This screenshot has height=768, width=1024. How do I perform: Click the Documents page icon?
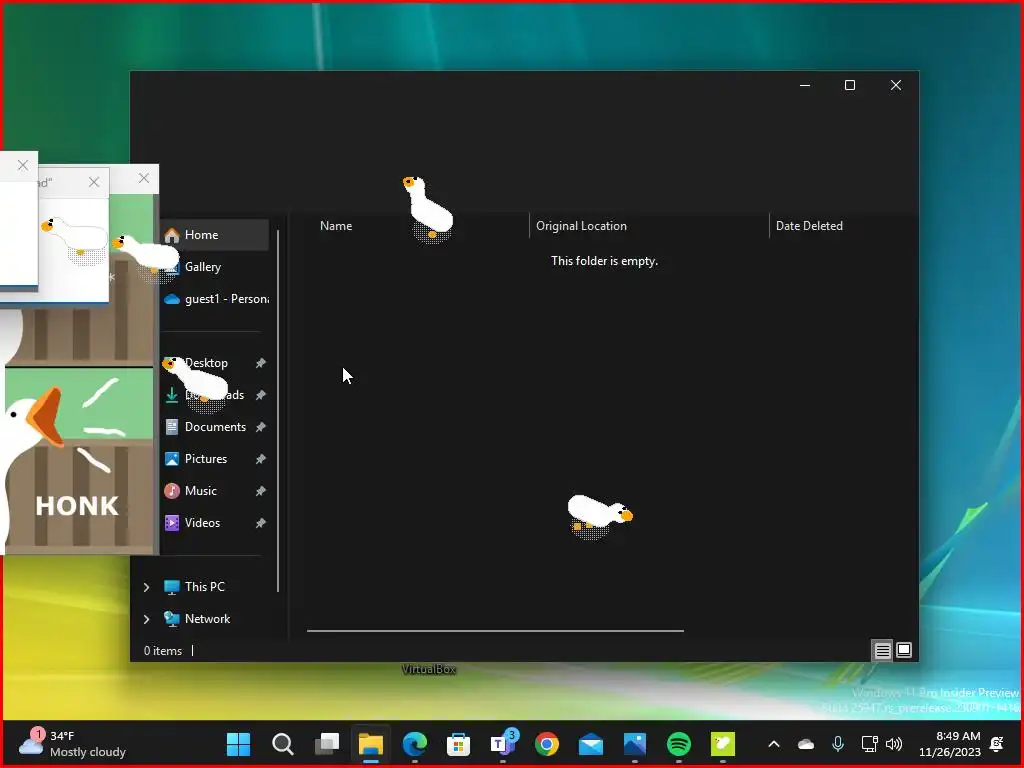point(172,427)
